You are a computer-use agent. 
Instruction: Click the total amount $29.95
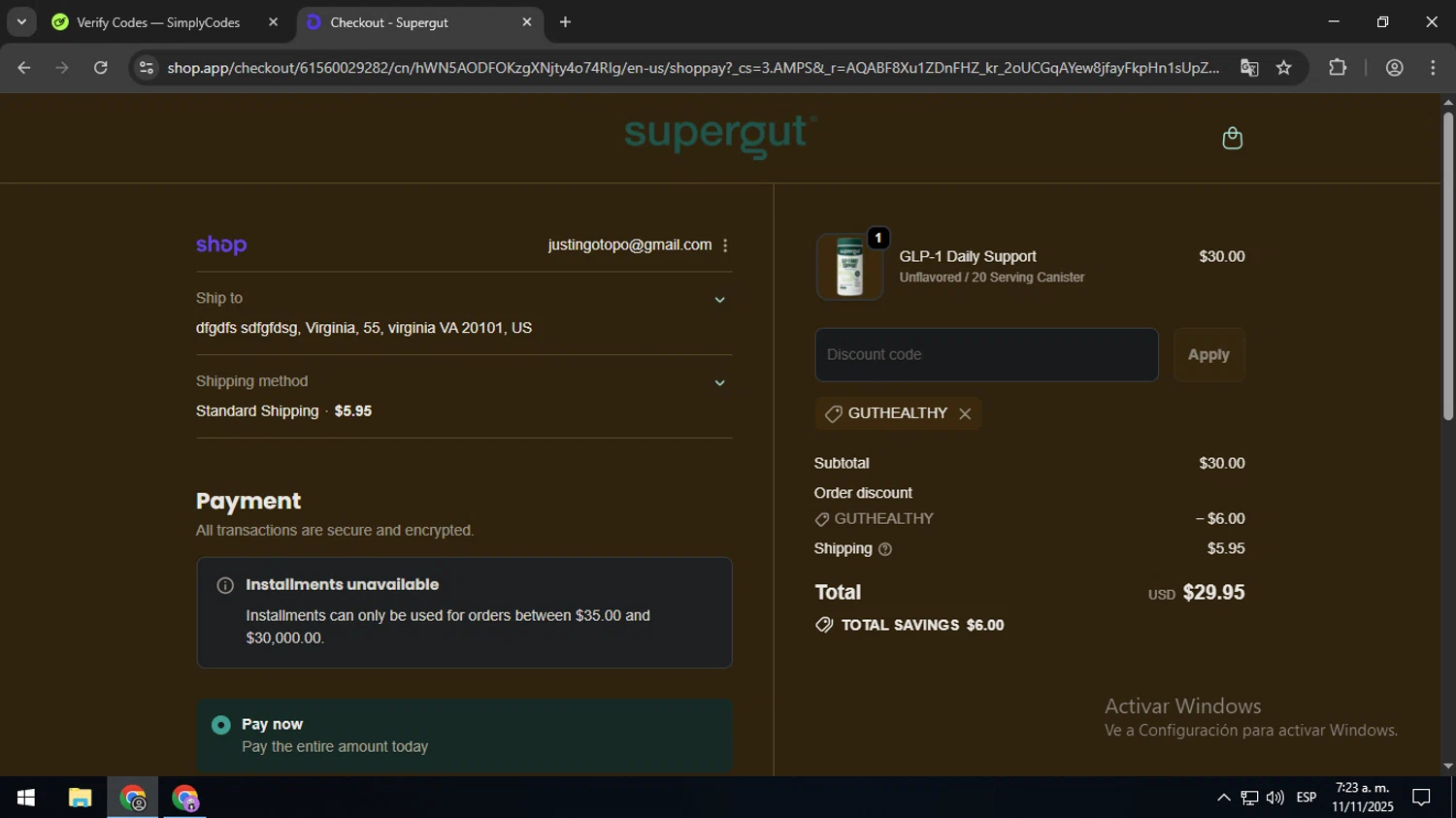(x=1213, y=593)
